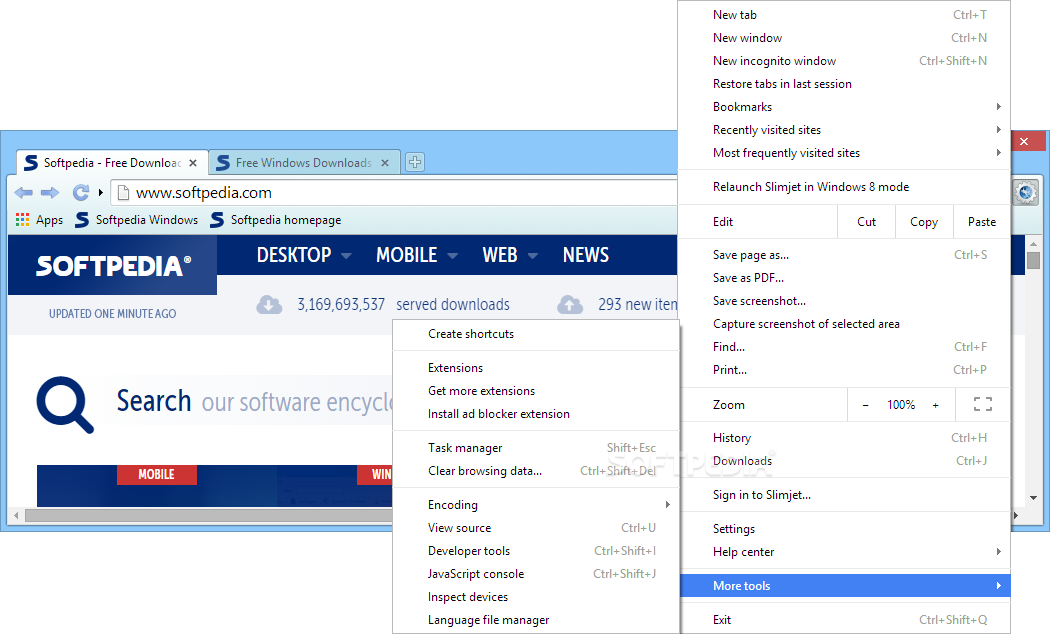
Task: Expand Recently visited sites submenu
Action: pos(844,130)
